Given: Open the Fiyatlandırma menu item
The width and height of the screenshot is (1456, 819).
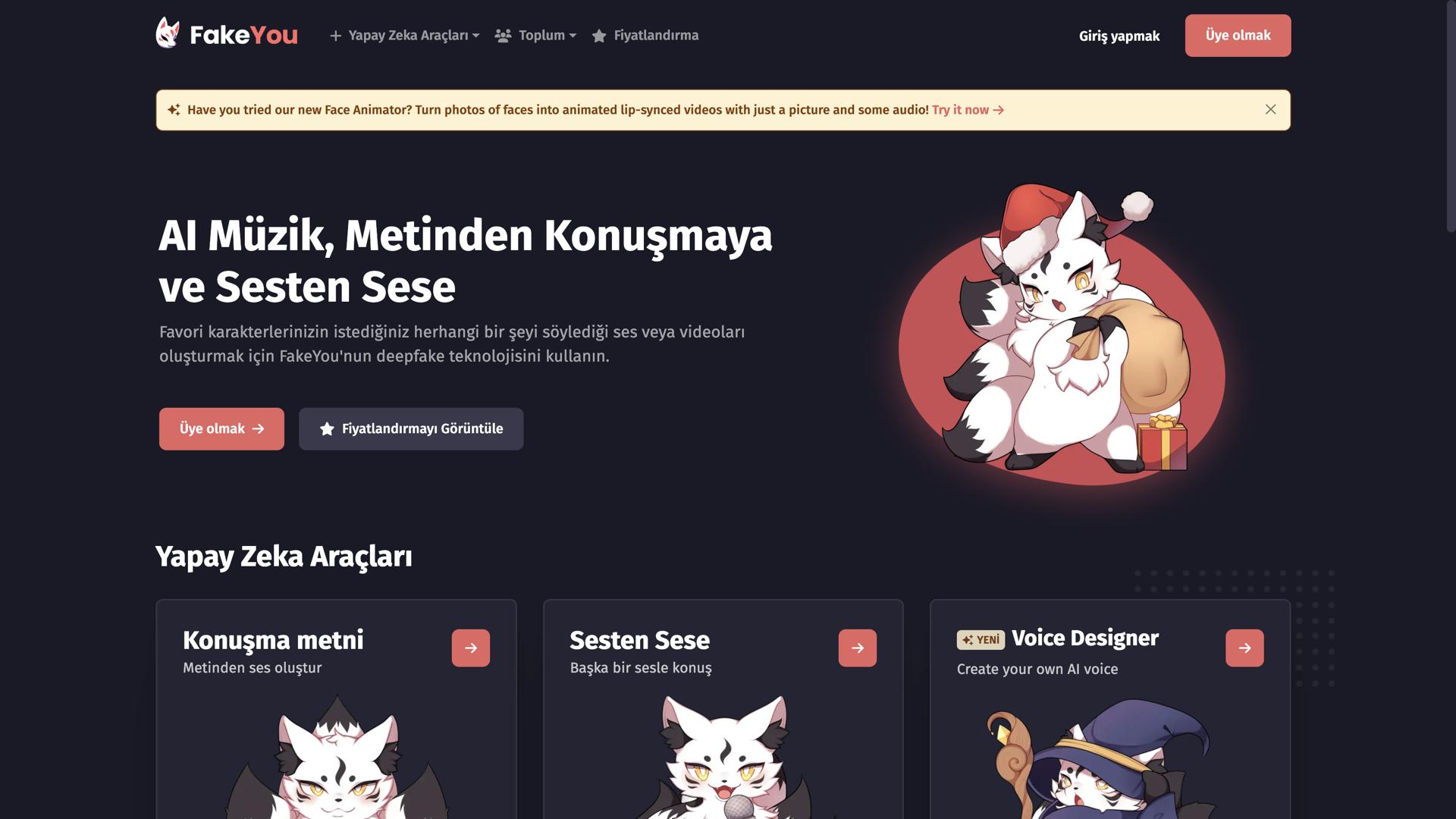Looking at the screenshot, I should point(645,36).
